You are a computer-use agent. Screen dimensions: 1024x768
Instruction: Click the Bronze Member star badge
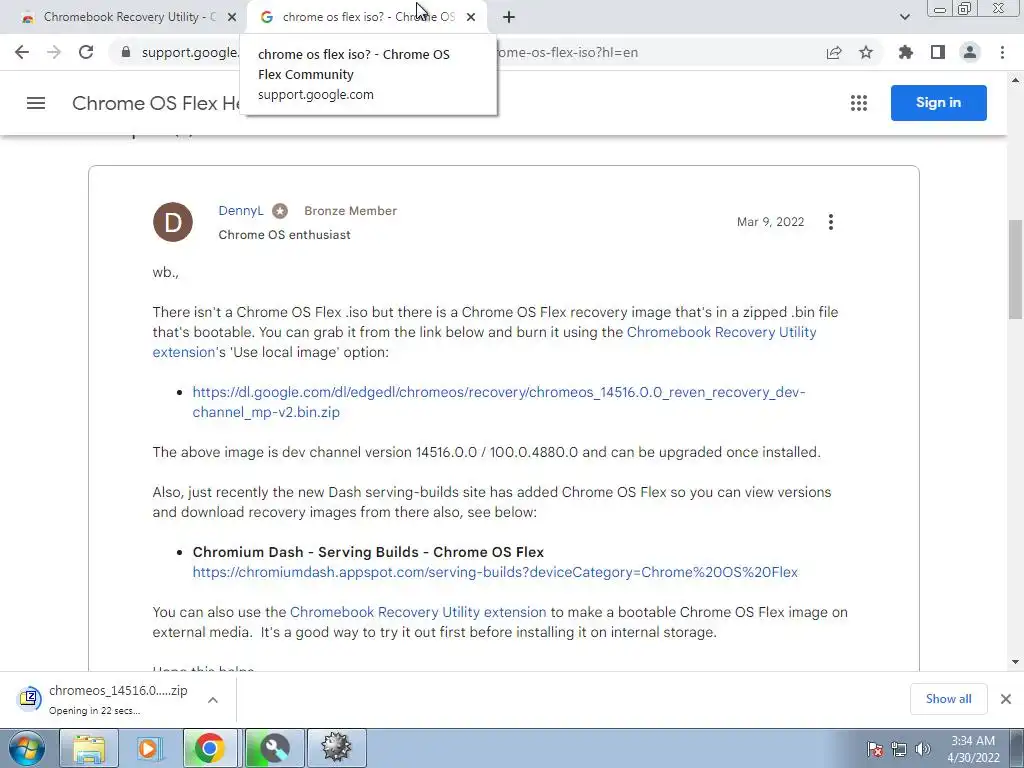coord(280,211)
